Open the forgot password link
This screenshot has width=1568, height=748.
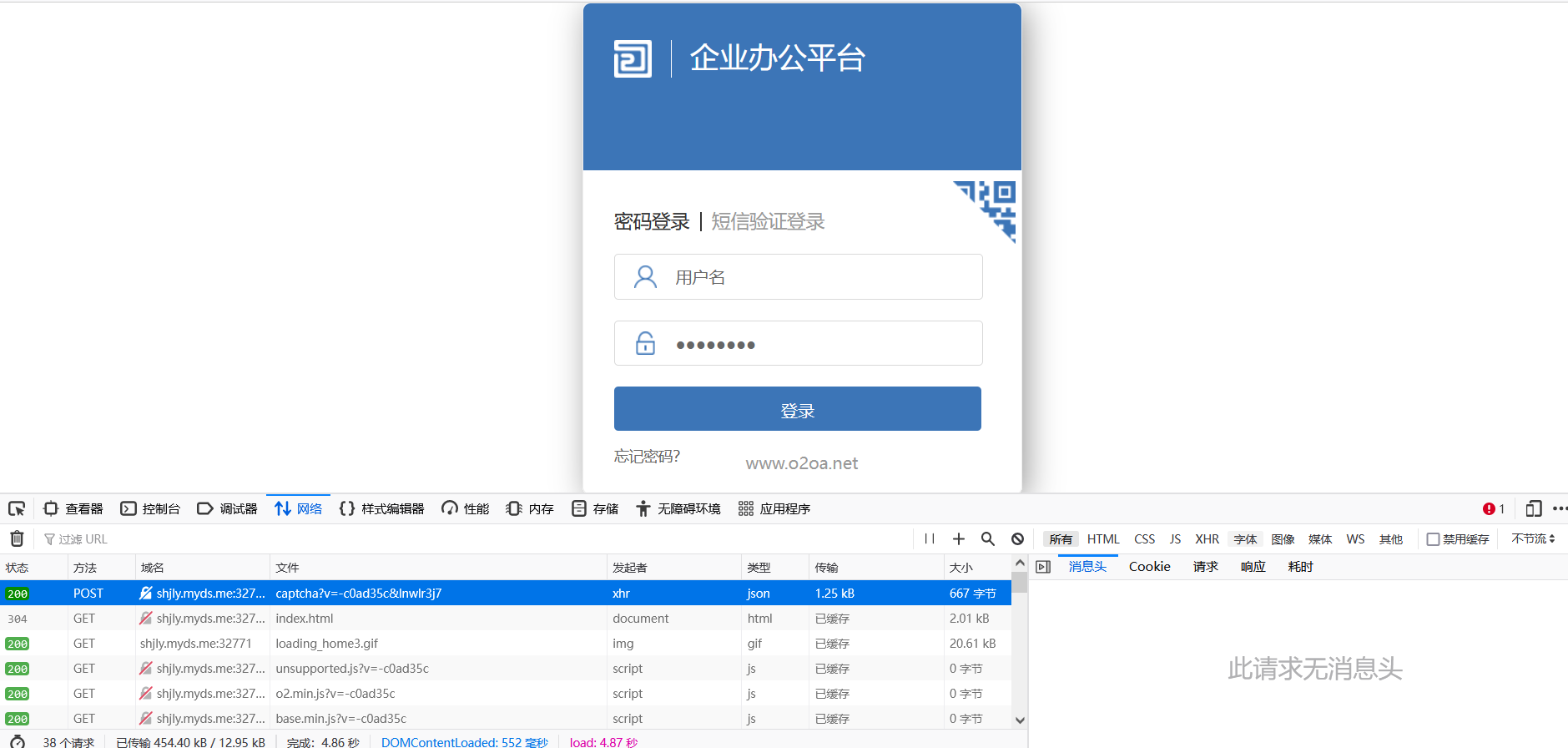click(x=647, y=457)
